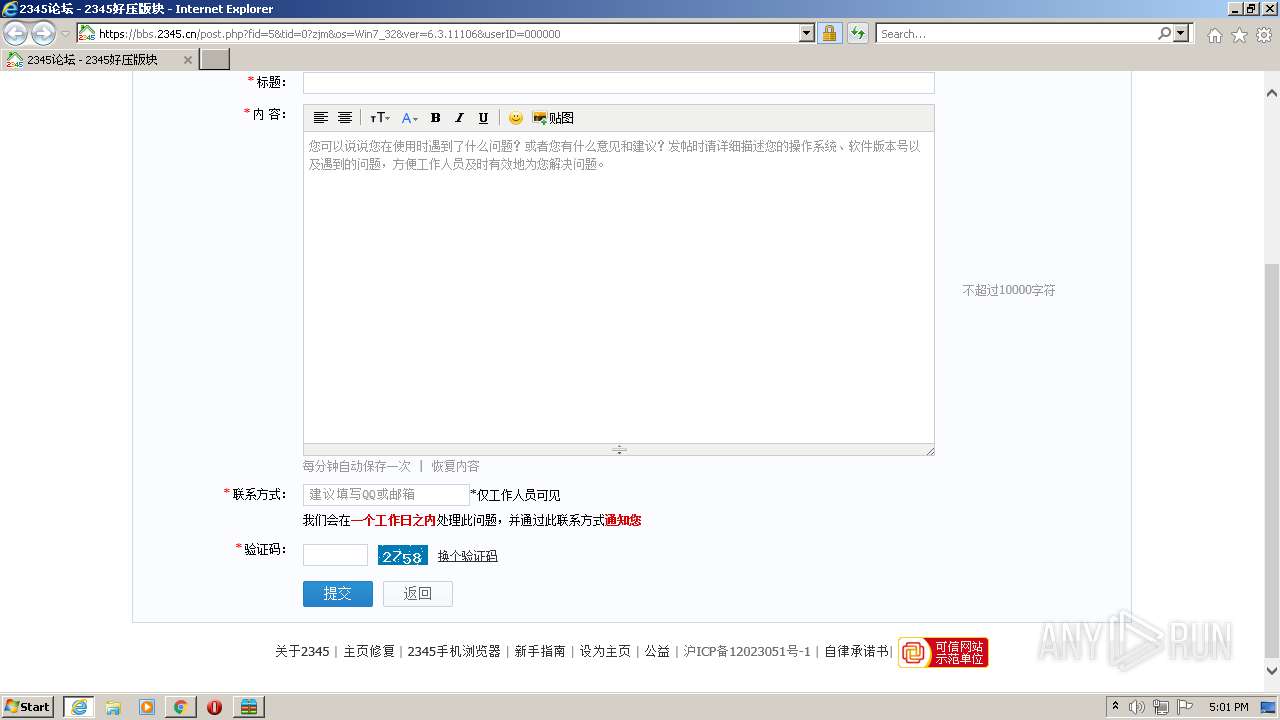Open 主页修复 footer link
Image resolution: width=1280 pixels, height=720 pixels.
pos(369,651)
